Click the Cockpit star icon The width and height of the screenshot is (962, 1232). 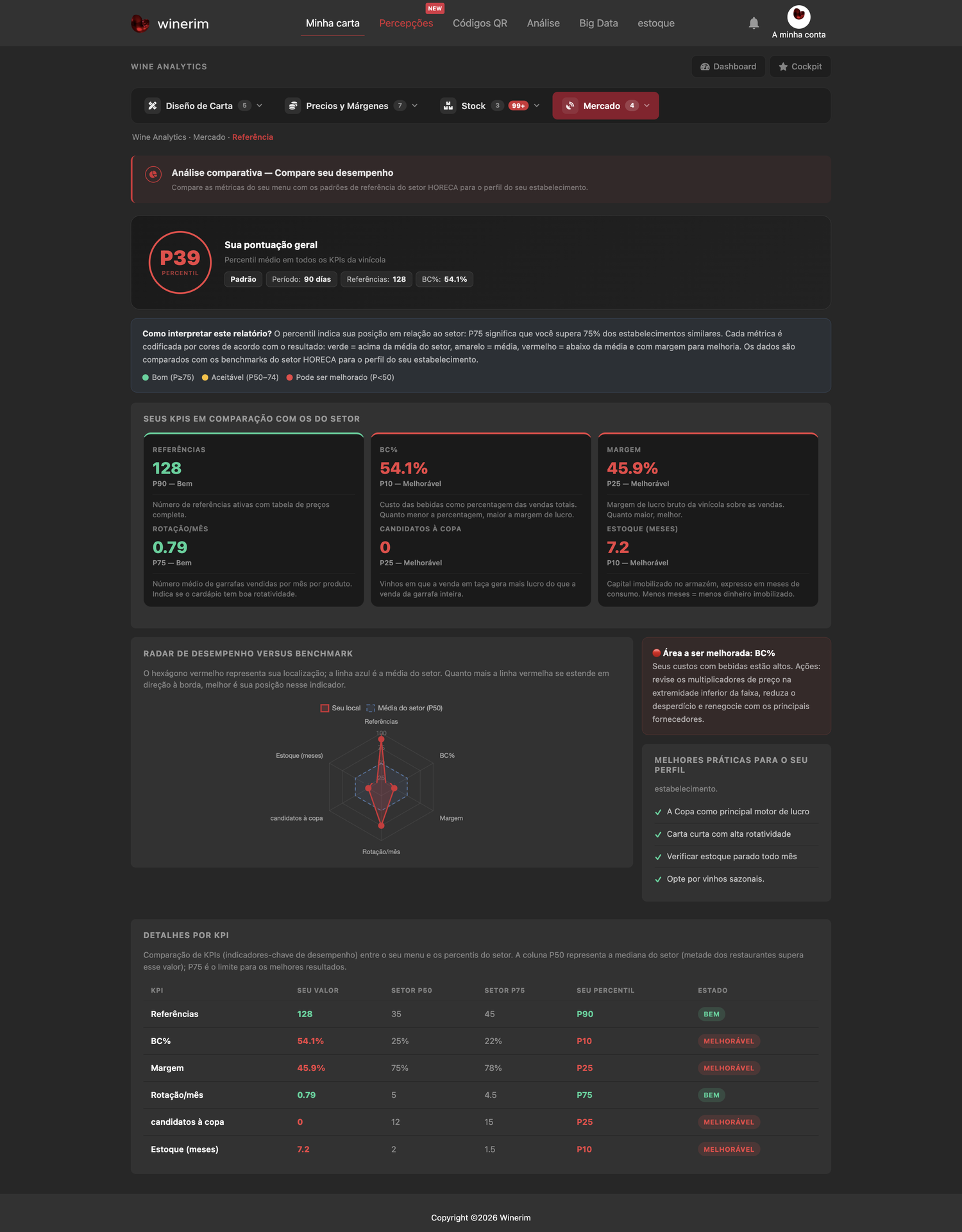point(783,67)
